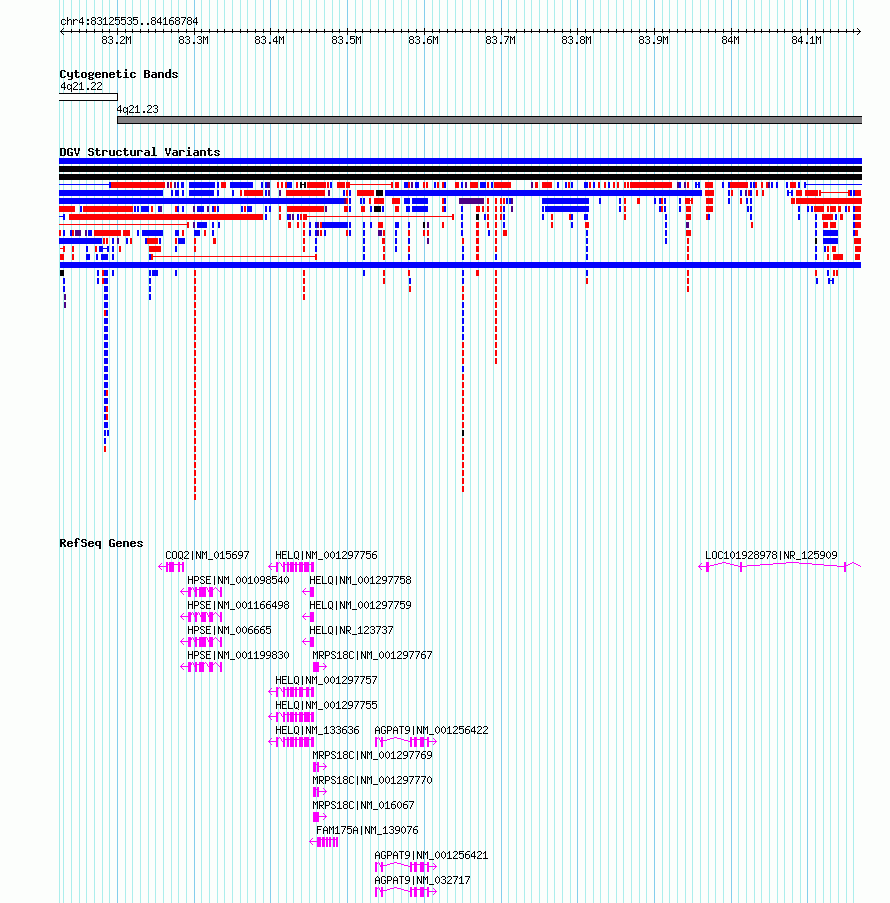Select the magenta gene glyph below AGPAT9|NM_001256422
The height and width of the screenshot is (903, 890).
click(x=406, y=742)
